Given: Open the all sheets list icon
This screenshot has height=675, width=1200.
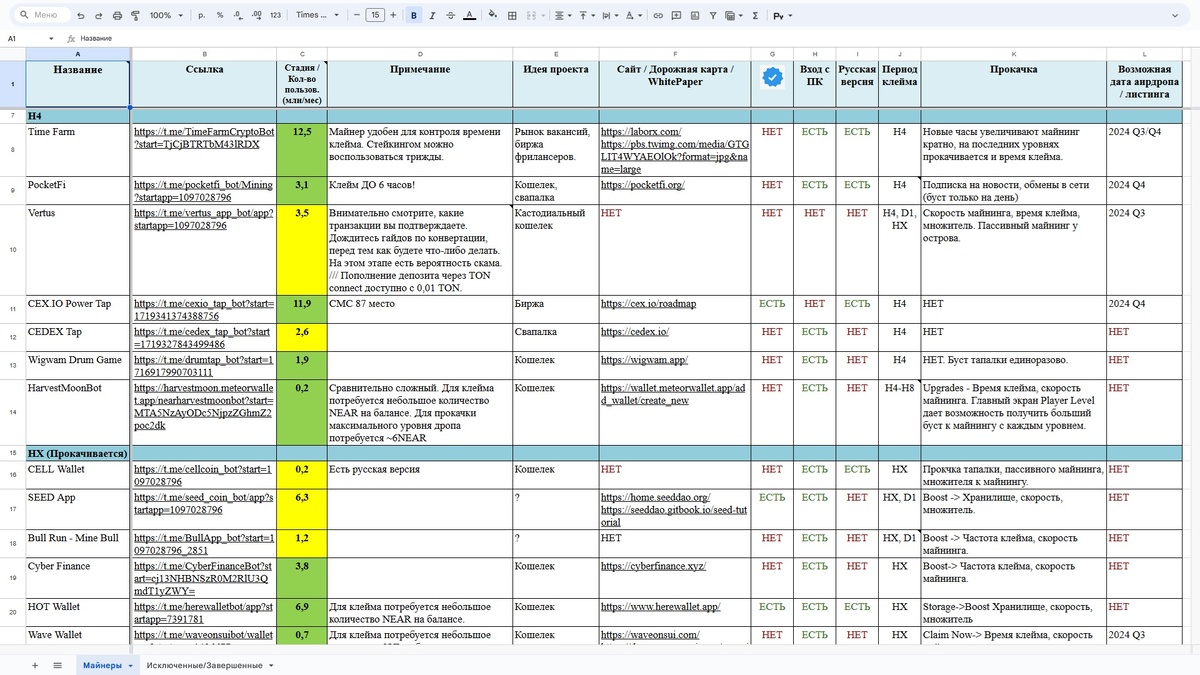Looking at the screenshot, I should click(57, 664).
